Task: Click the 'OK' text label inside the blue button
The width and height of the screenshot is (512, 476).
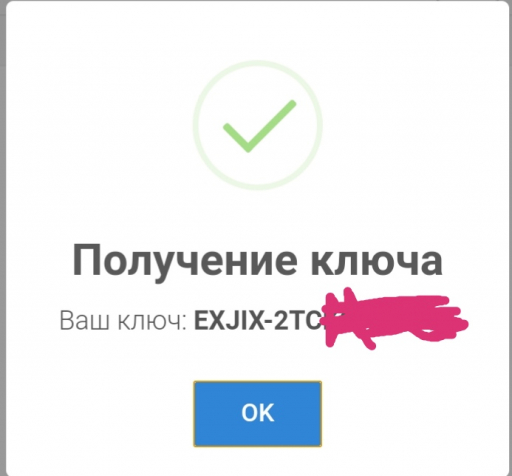Action: 258,413
